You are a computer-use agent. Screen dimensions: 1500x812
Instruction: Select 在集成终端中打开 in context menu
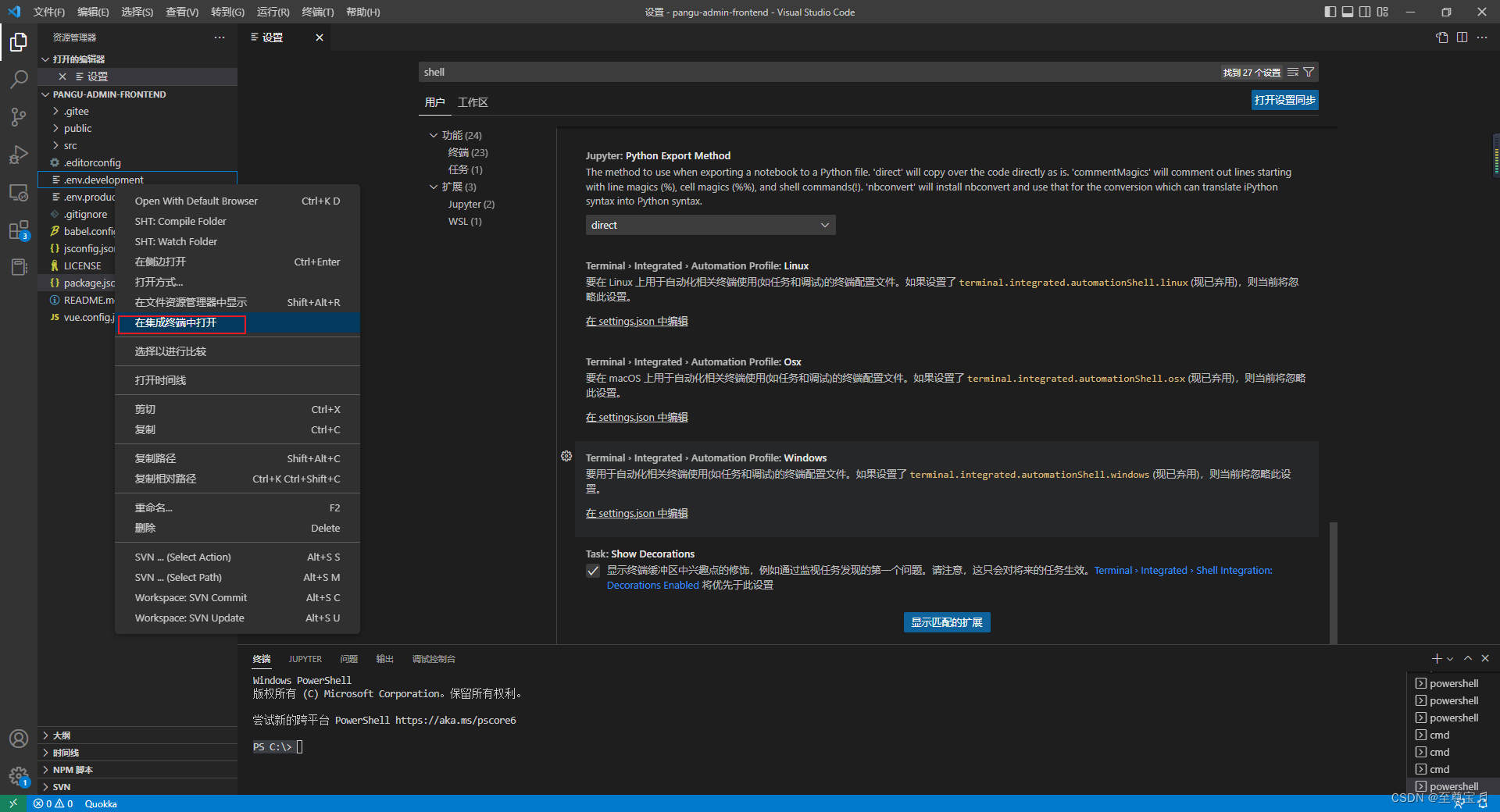[x=237, y=322]
